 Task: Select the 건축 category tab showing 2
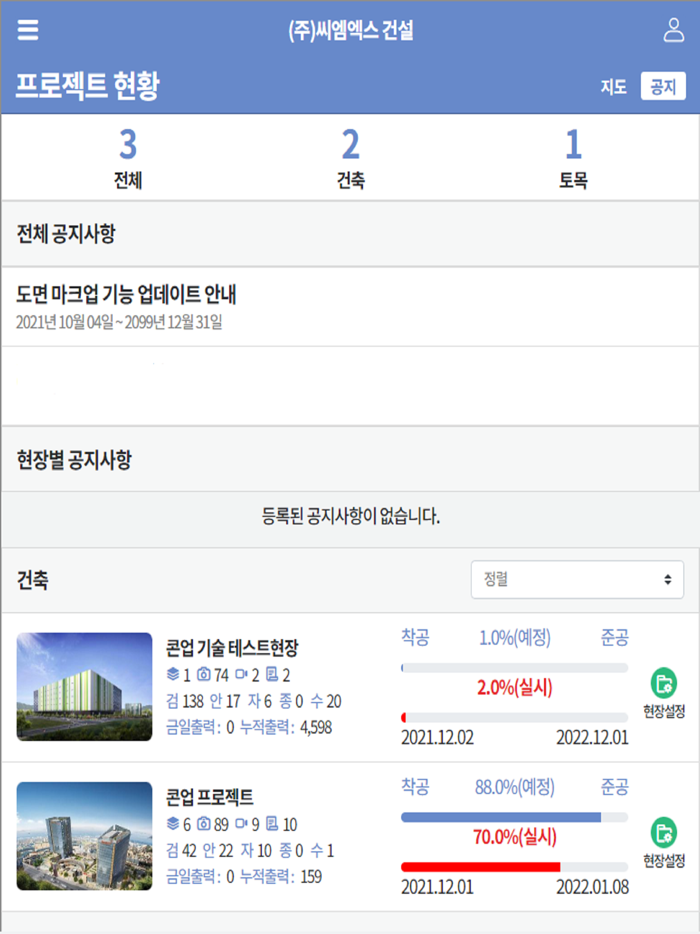[350, 155]
